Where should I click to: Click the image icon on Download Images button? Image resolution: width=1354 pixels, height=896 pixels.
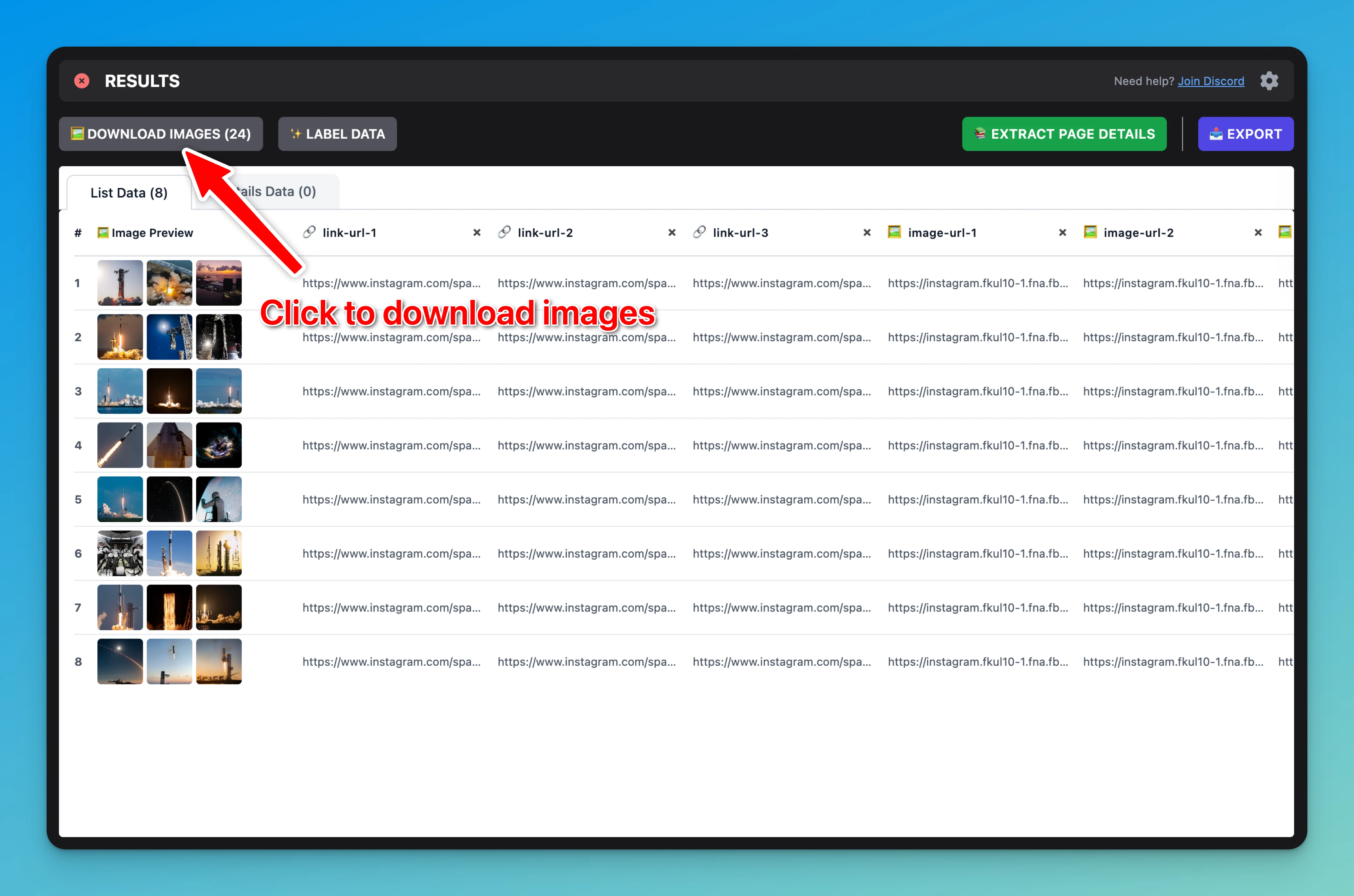(77, 134)
